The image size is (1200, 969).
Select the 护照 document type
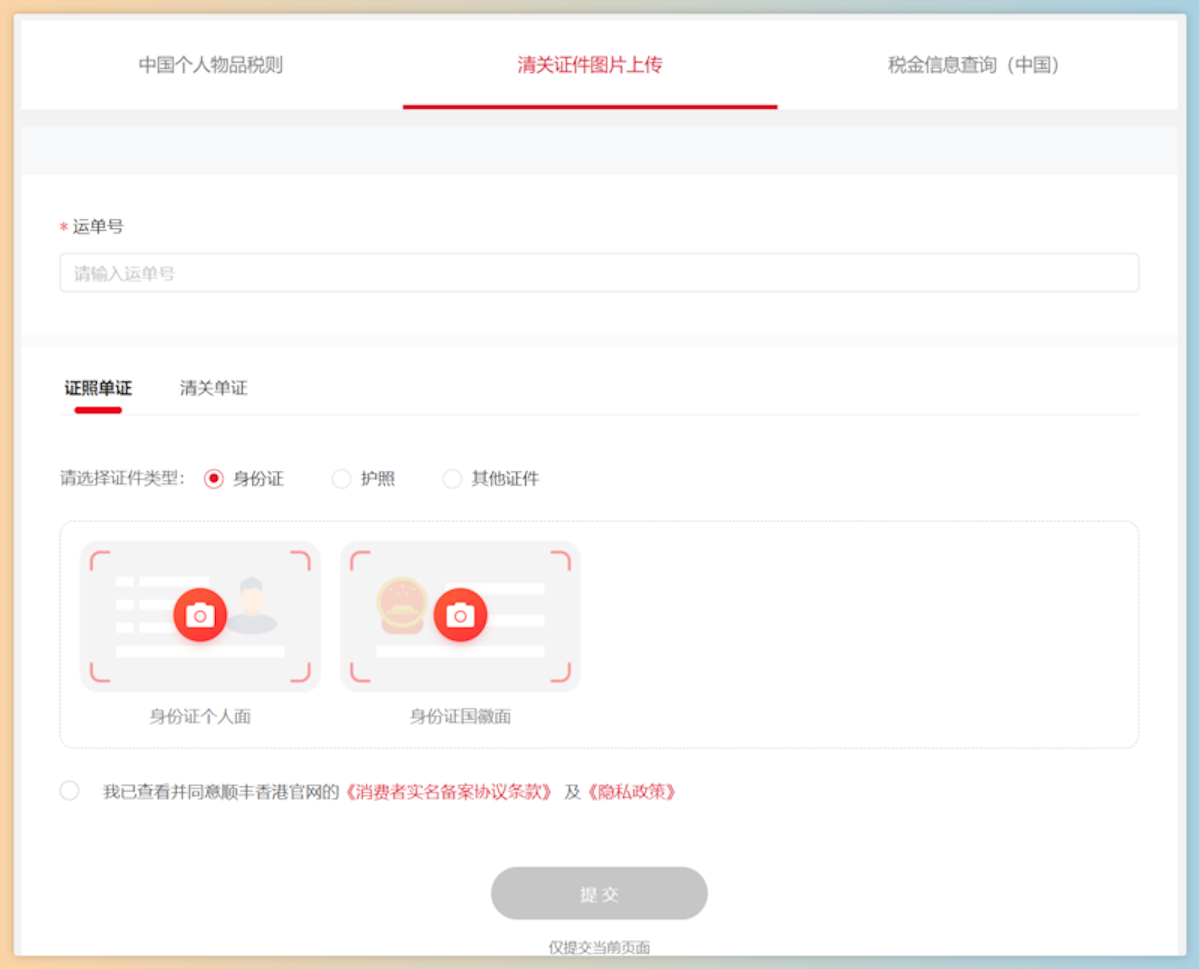pos(341,478)
